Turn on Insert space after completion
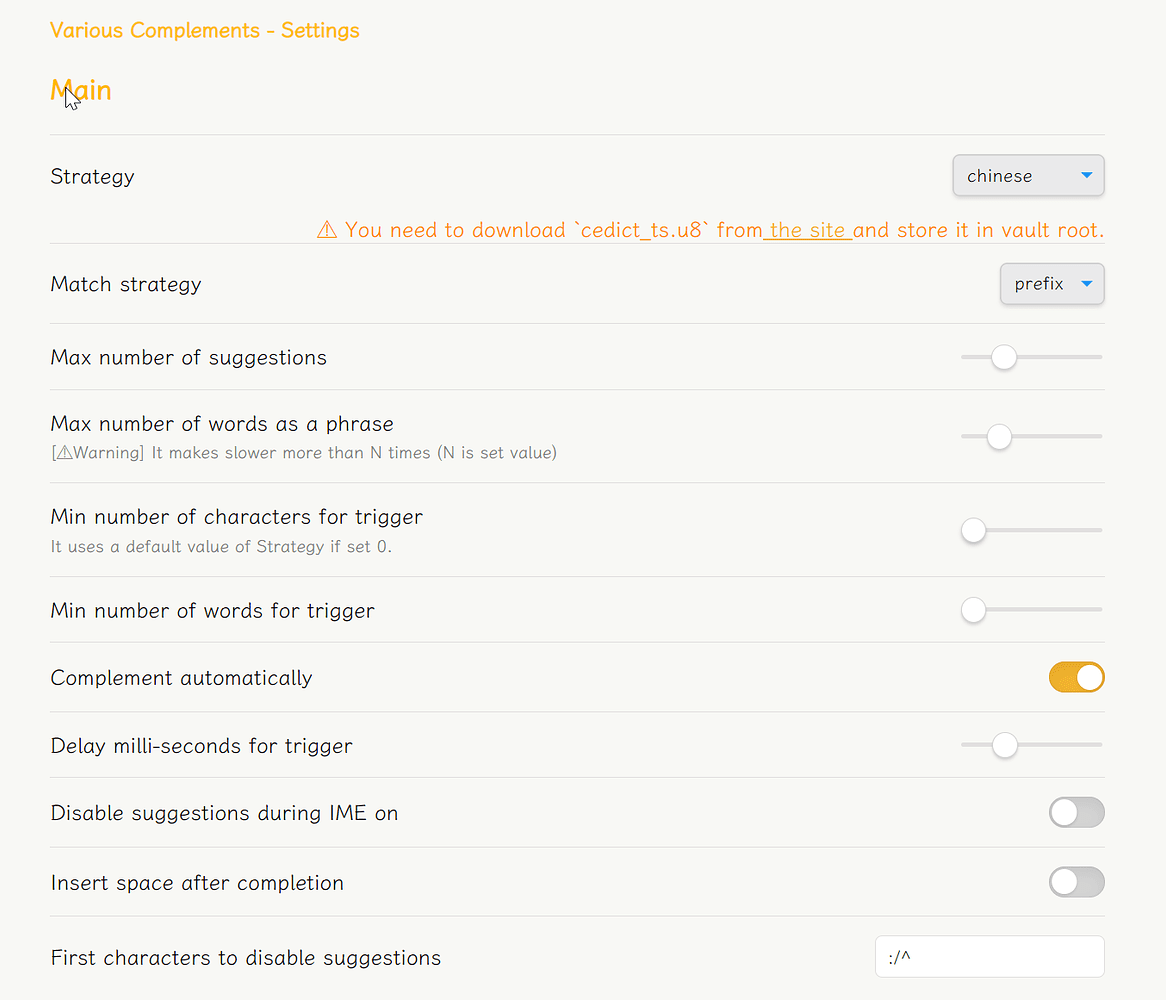This screenshot has height=1000, width=1166. click(x=1076, y=882)
